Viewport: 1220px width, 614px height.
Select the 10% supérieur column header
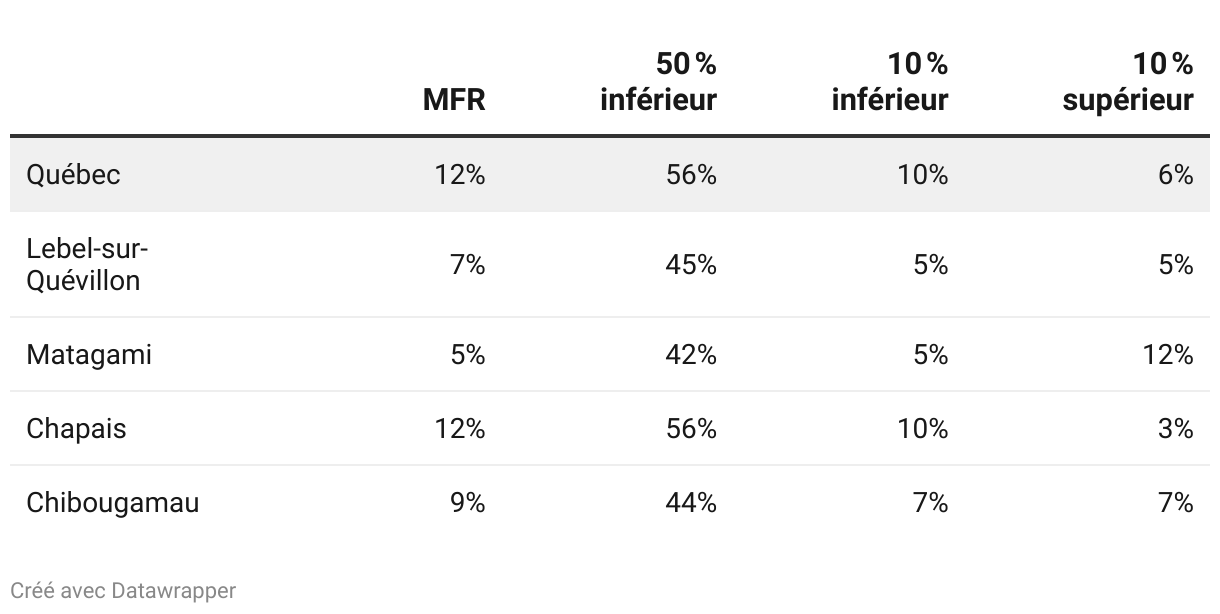click(x=1128, y=82)
